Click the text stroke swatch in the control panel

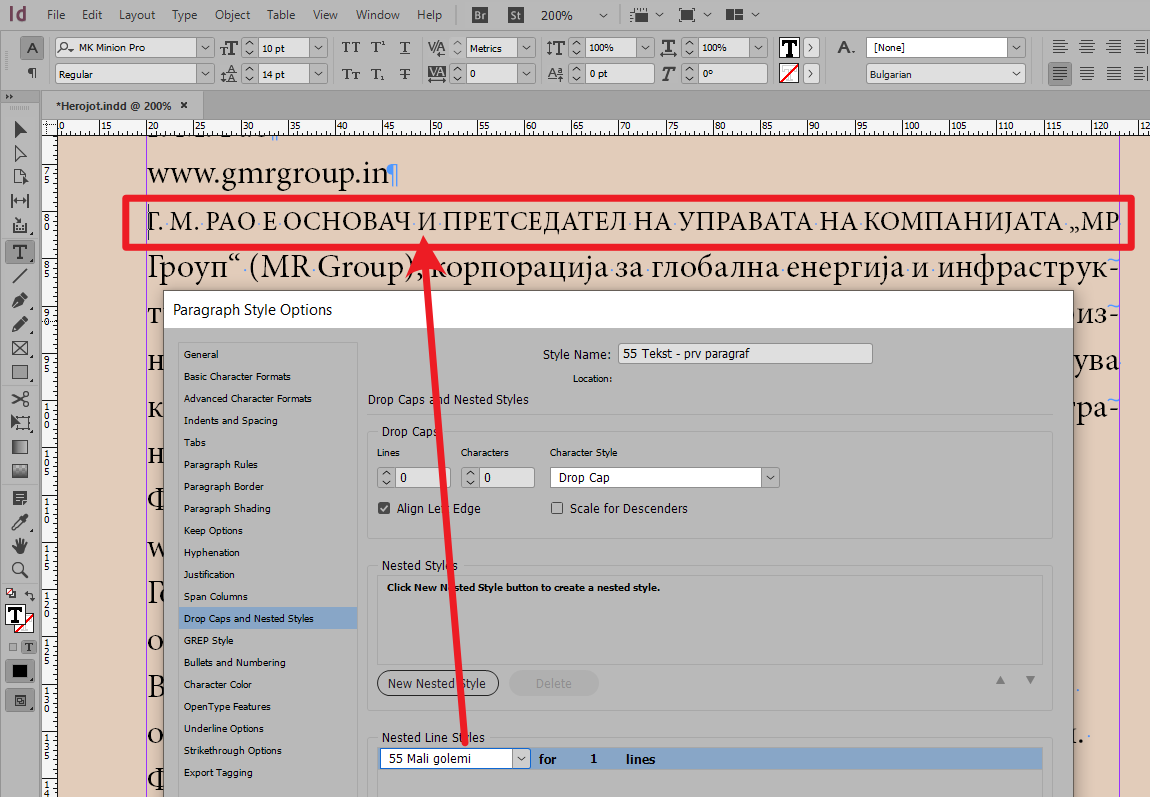pos(789,73)
